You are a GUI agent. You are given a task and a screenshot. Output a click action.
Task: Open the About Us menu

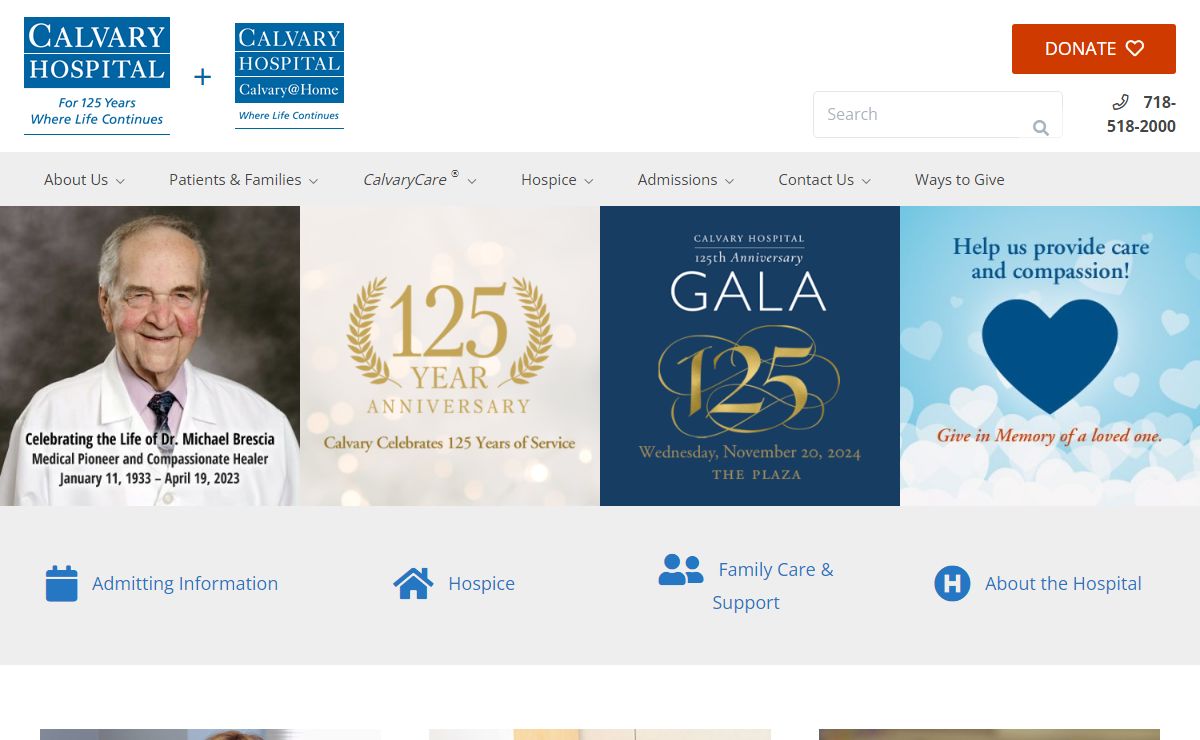76,180
